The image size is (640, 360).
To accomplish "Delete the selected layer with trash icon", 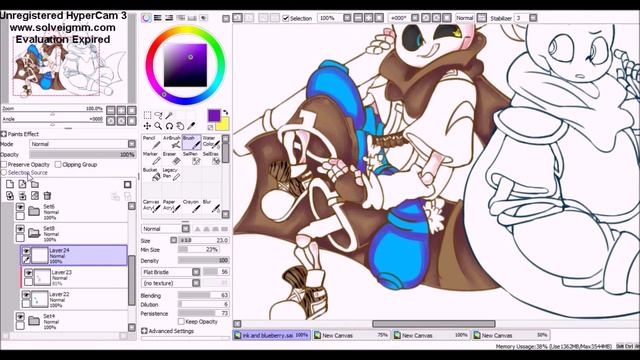I will click(x=47, y=196).
